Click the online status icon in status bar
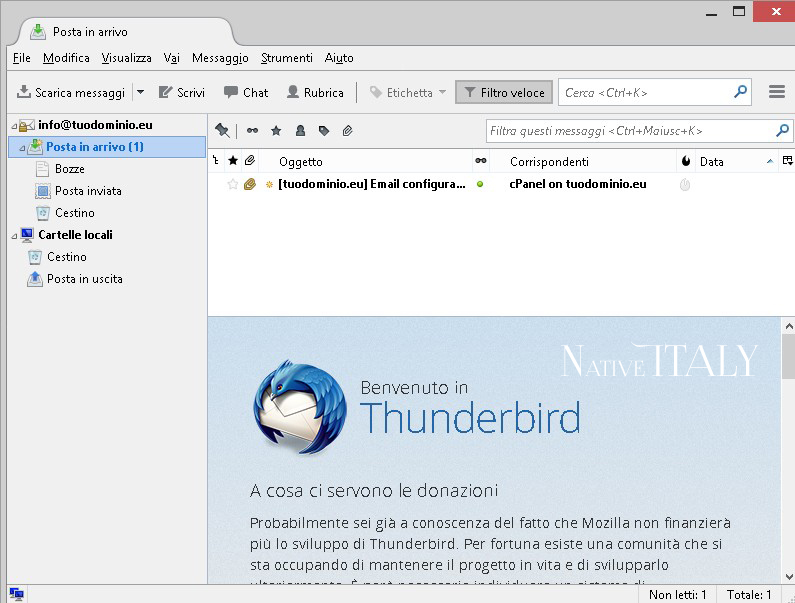 pyautogui.click(x=16, y=594)
